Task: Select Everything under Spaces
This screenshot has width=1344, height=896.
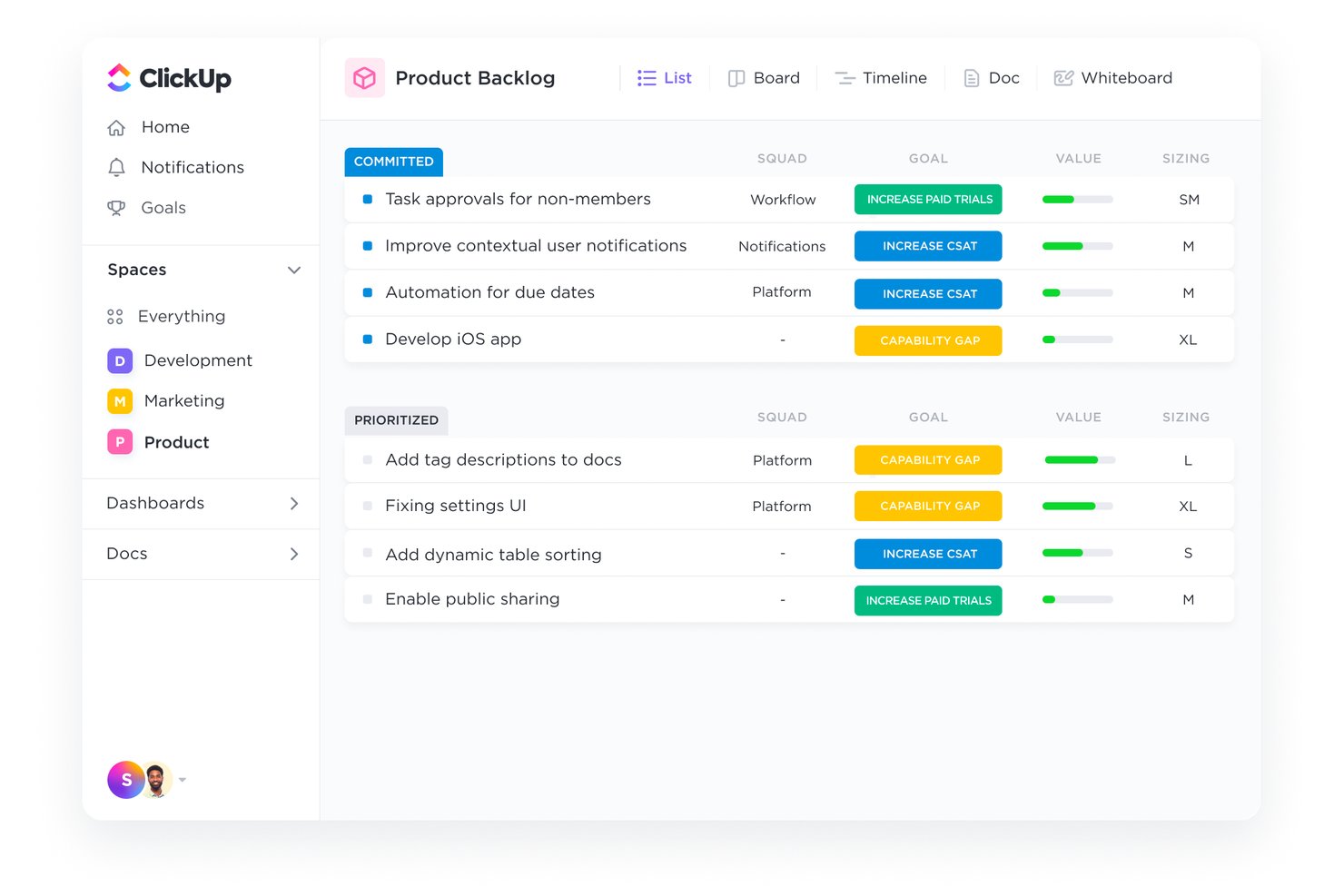Action: [182, 316]
